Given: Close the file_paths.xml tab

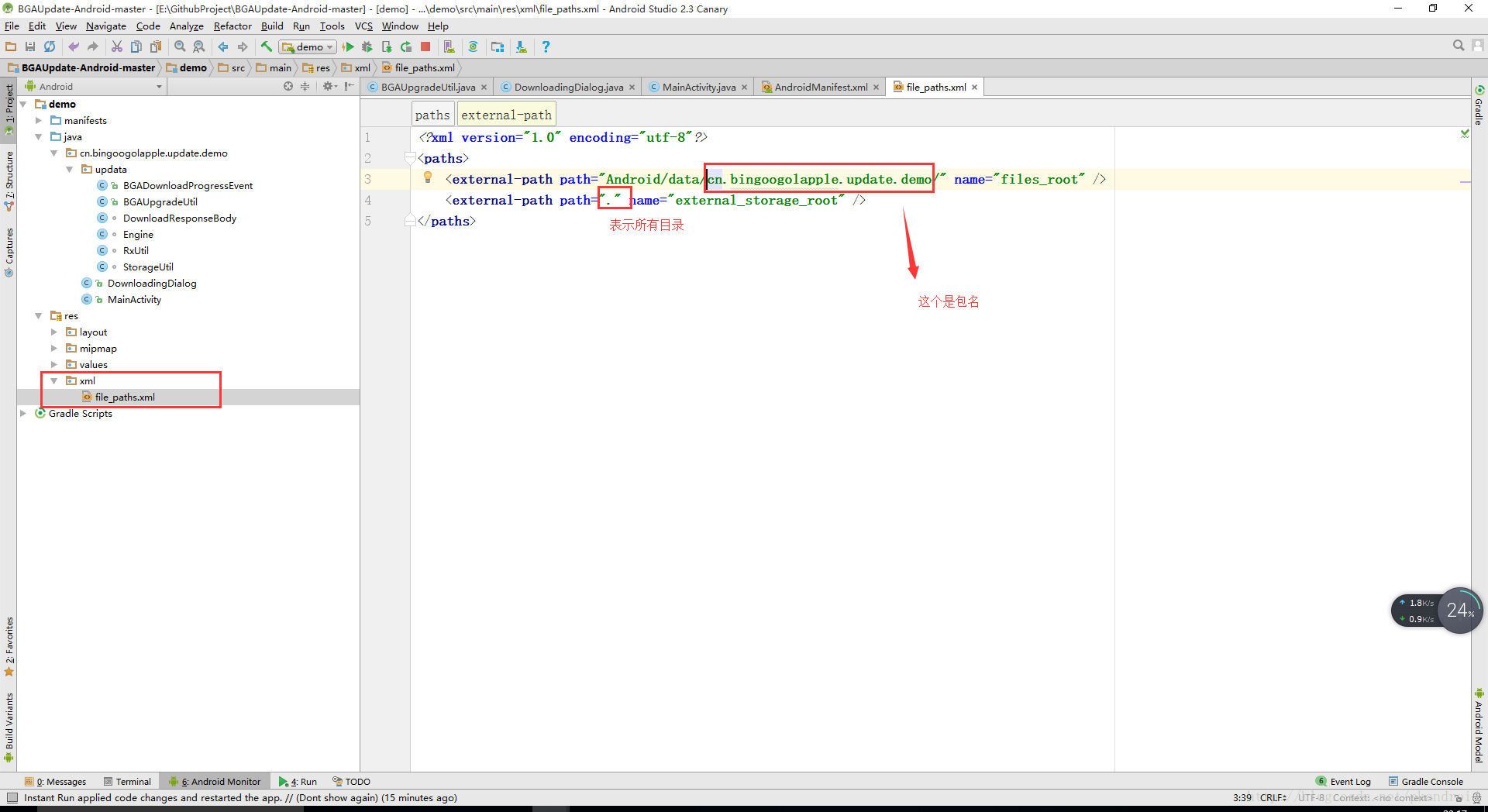Looking at the screenshot, I should [974, 87].
